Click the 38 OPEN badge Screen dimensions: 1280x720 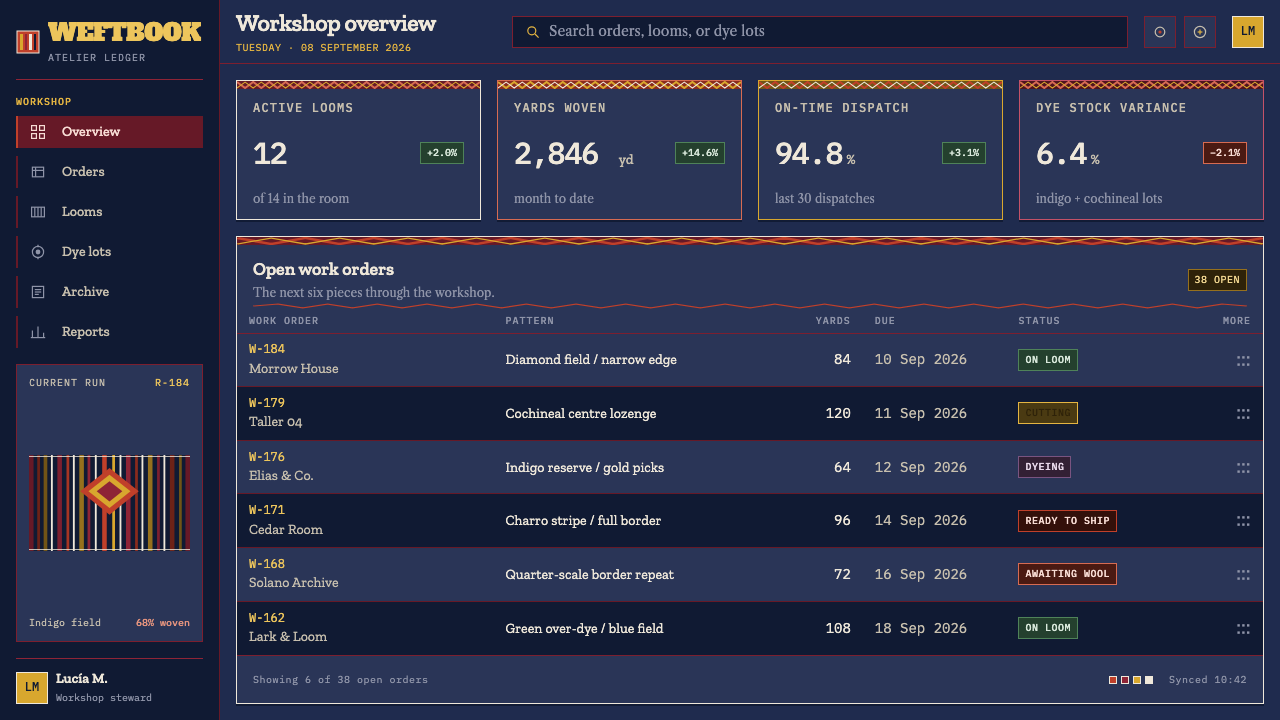[x=1217, y=280]
